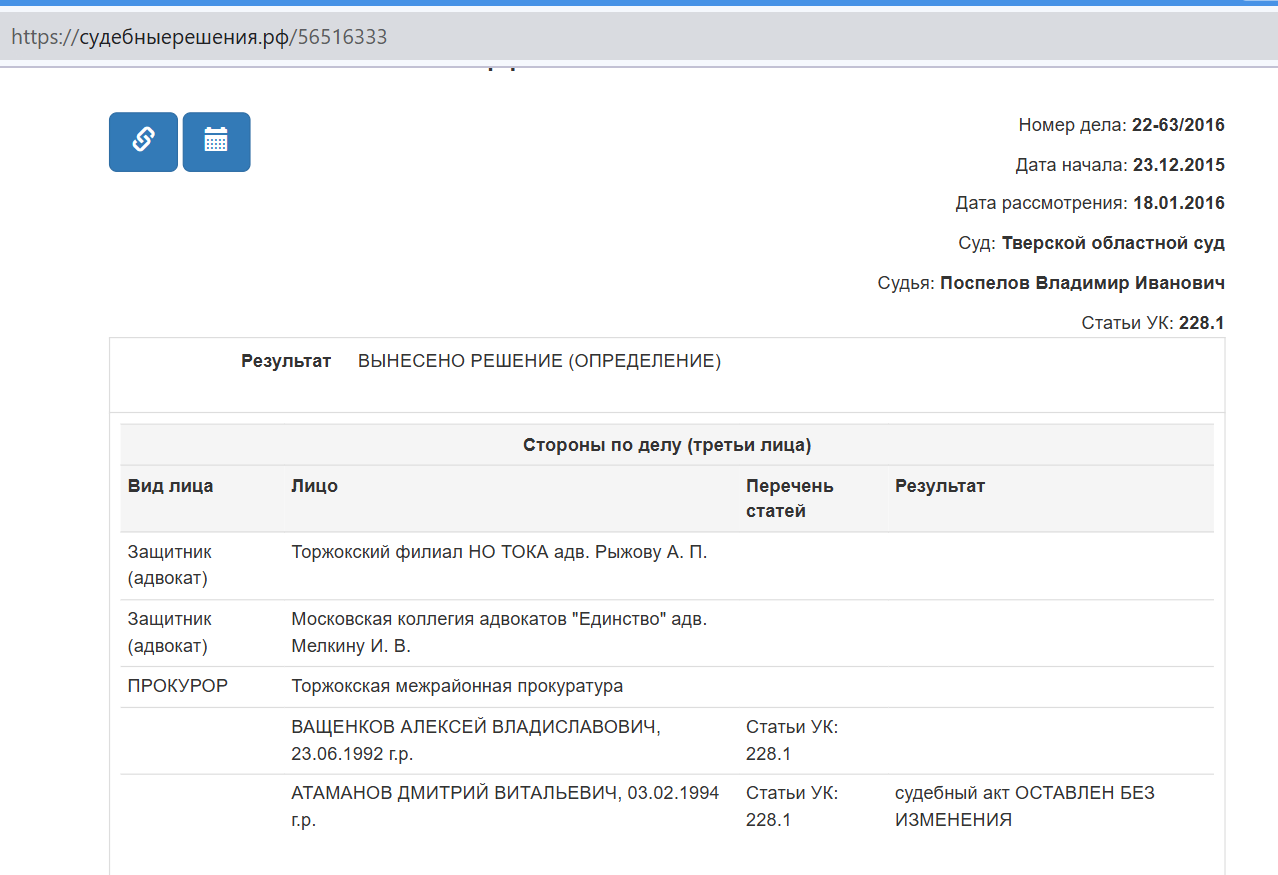Click the Перечень статей column header

click(x=790, y=498)
